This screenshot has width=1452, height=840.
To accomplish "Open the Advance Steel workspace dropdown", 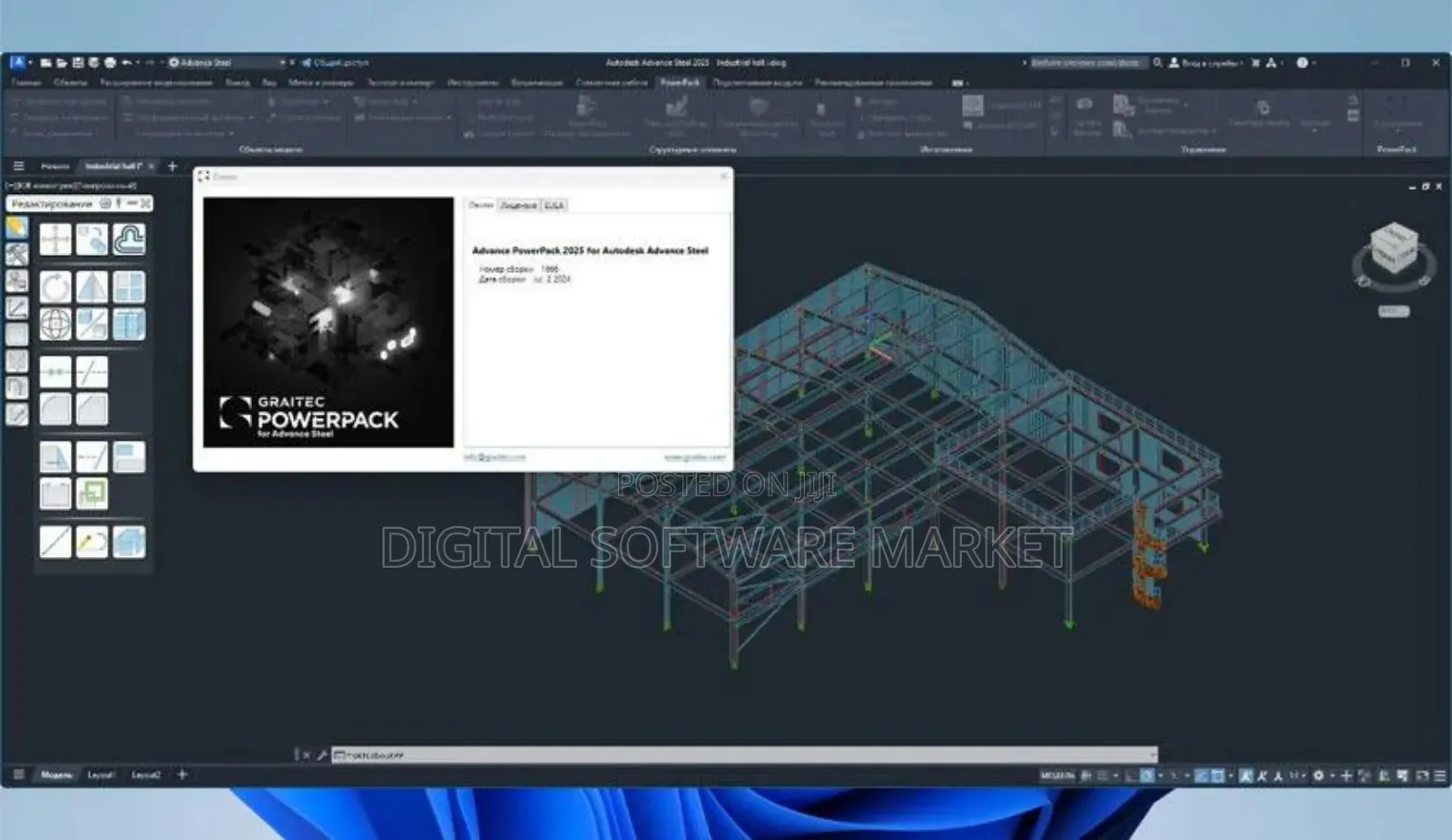I will (x=227, y=63).
